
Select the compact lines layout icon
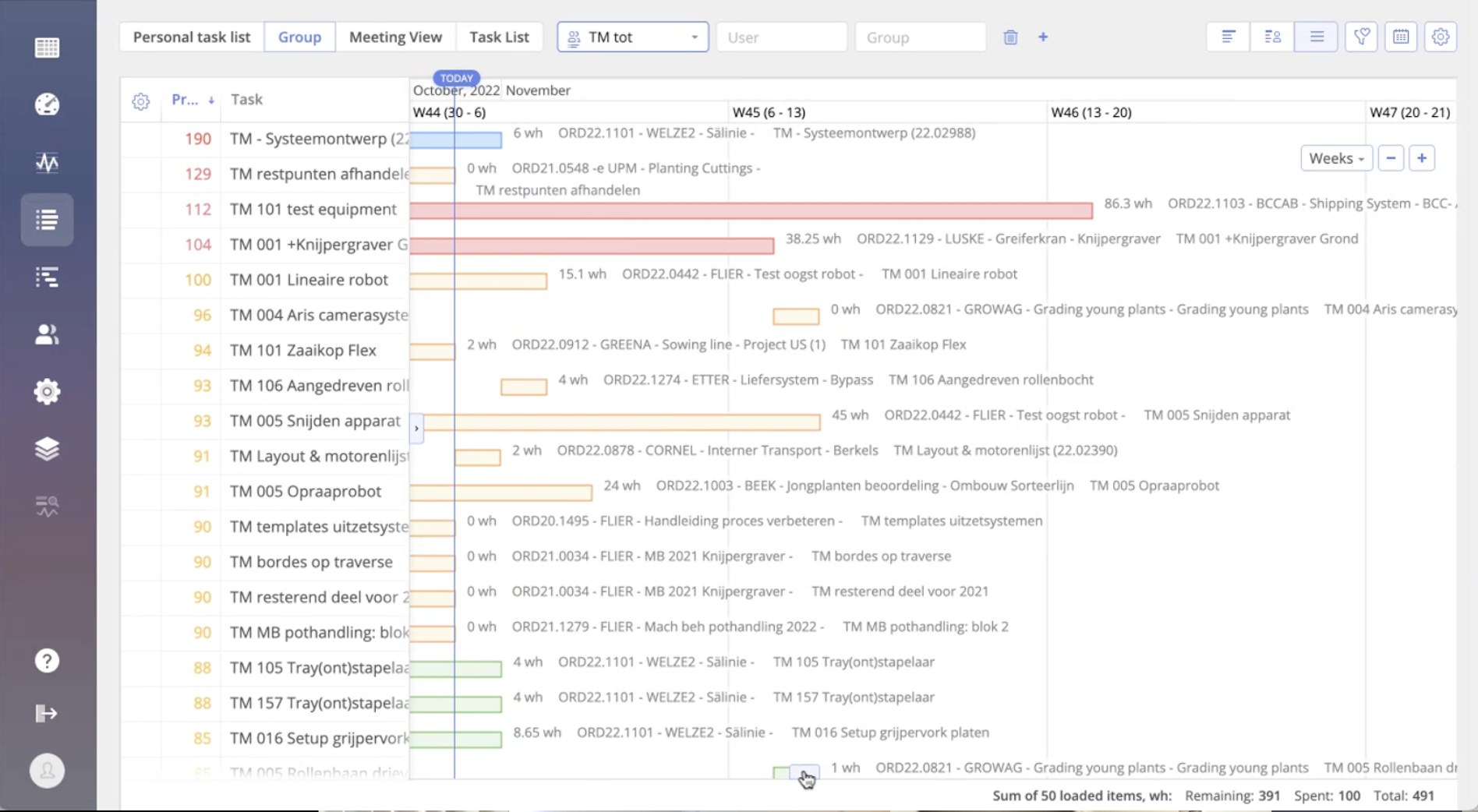(x=1317, y=37)
